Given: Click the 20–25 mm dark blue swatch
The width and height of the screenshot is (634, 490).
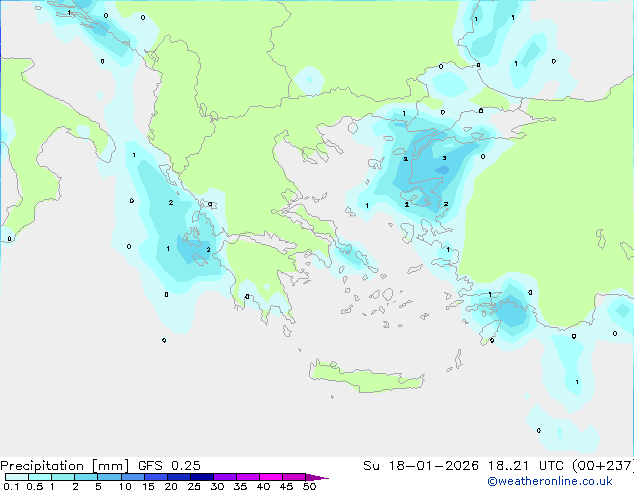Looking at the screenshot, I should pyautogui.click(x=178, y=477).
